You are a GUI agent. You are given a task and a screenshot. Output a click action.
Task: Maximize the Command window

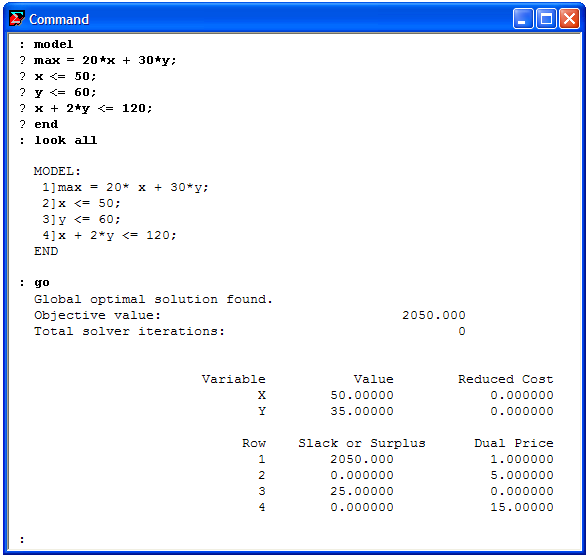pyautogui.click(x=546, y=18)
